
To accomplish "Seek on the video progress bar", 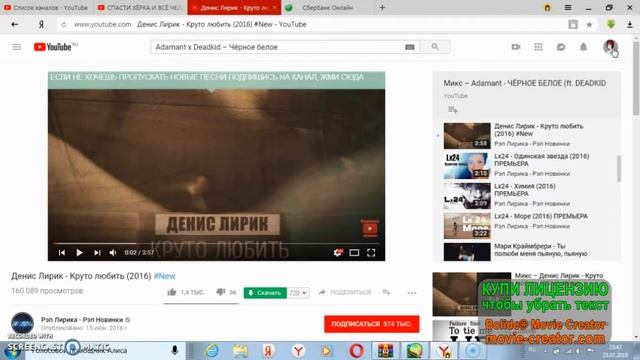I will coord(216,243).
